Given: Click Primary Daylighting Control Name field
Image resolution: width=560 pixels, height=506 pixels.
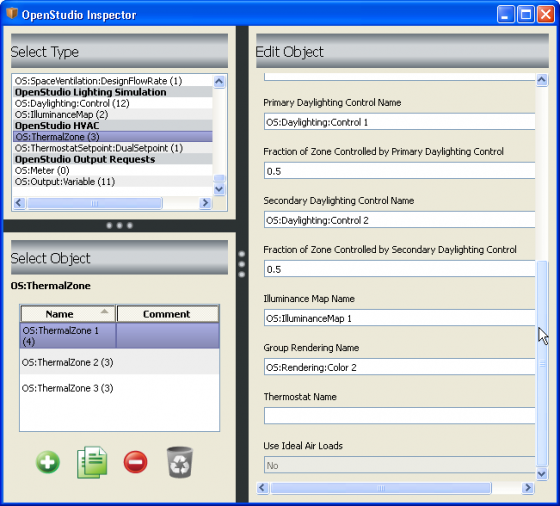Looking at the screenshot, I should click(399, 122).
